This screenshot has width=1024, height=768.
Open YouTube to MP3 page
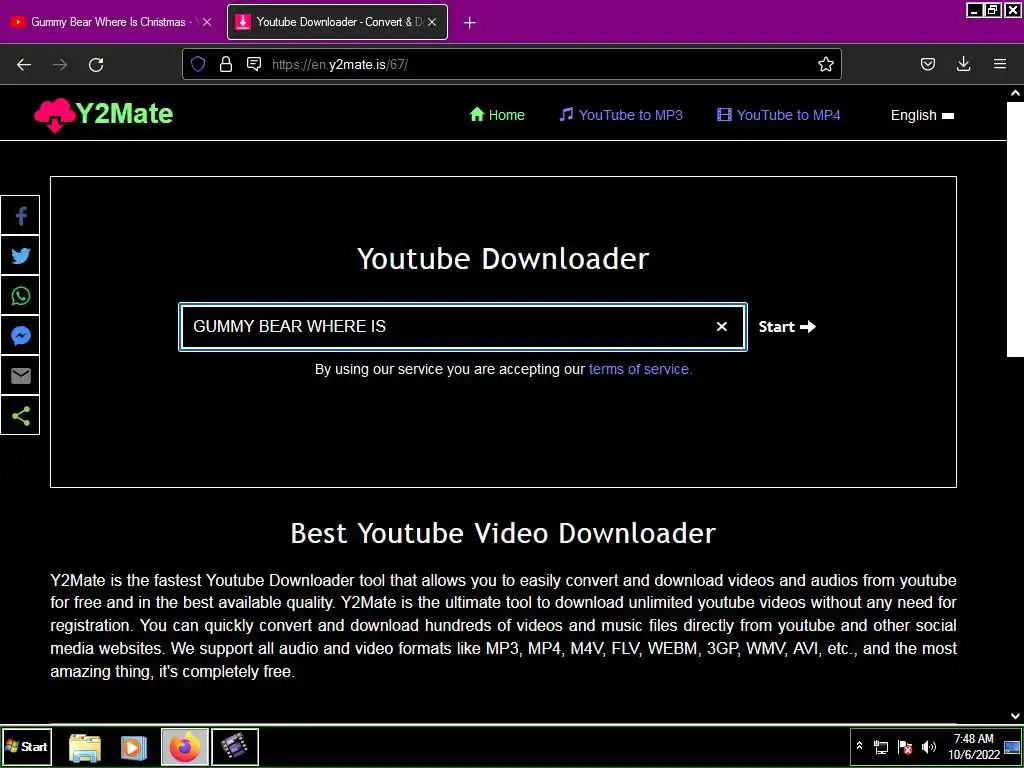tap(621, 115)
